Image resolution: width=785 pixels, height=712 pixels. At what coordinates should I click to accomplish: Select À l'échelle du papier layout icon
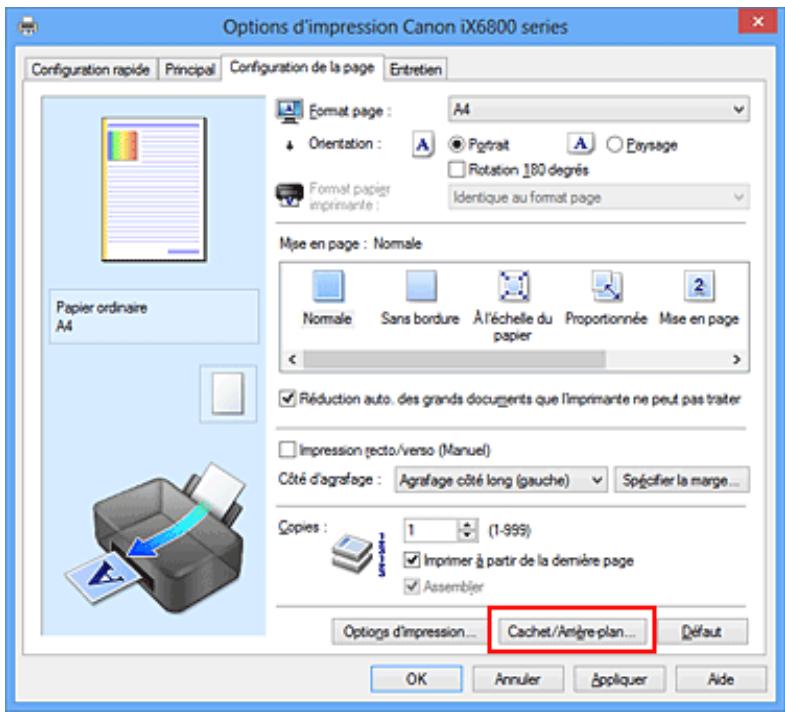(513, 286)
